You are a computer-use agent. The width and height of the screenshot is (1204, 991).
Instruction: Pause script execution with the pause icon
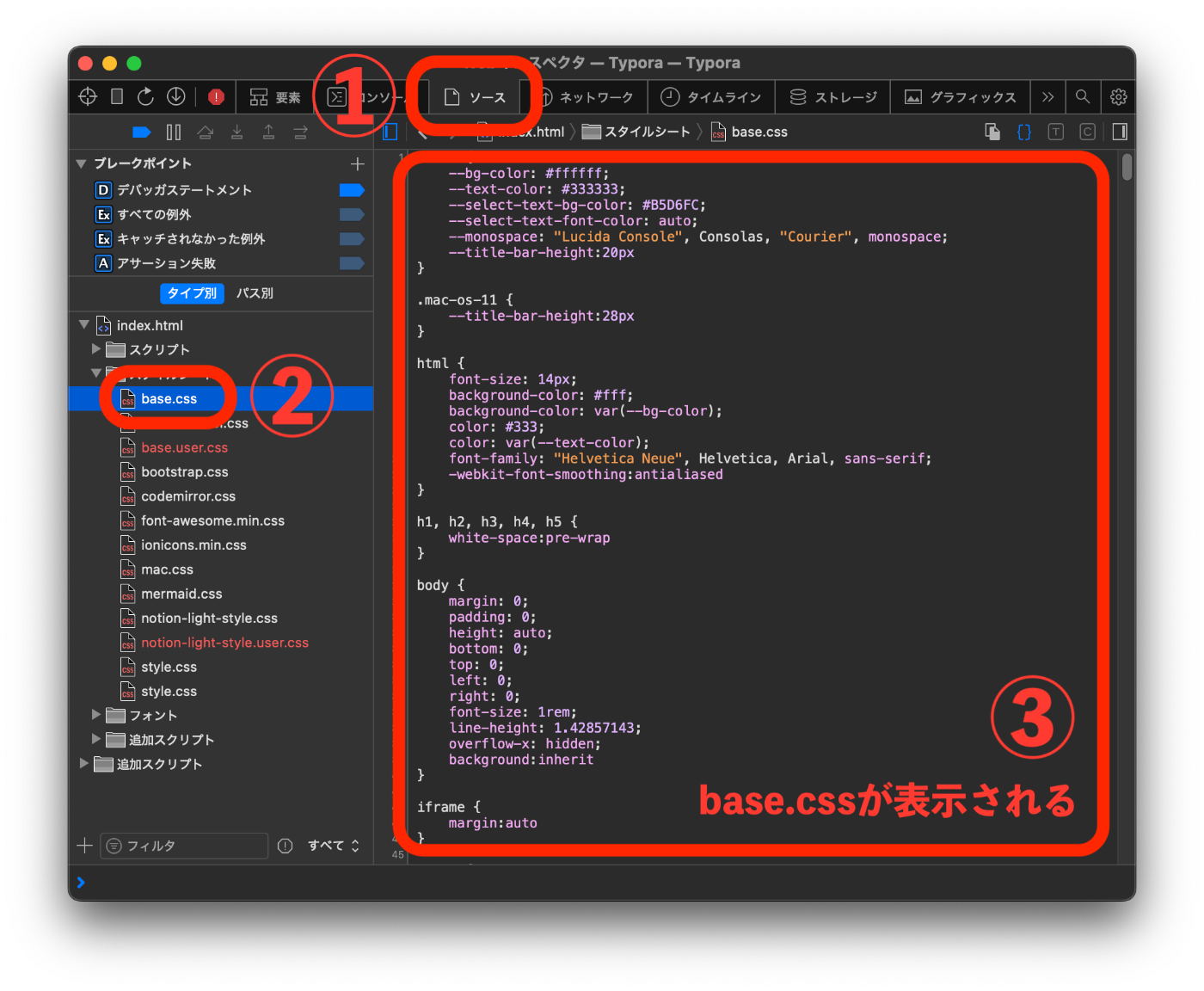pyautogui.click(x=173, y=131)
